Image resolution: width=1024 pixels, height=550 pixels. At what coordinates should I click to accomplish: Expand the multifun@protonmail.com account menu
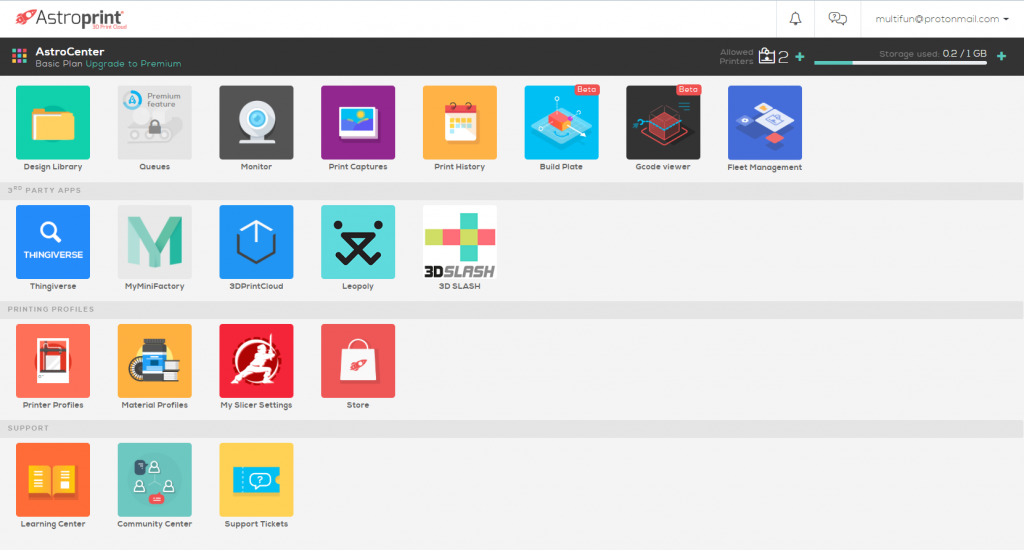[x=942, y=19]
